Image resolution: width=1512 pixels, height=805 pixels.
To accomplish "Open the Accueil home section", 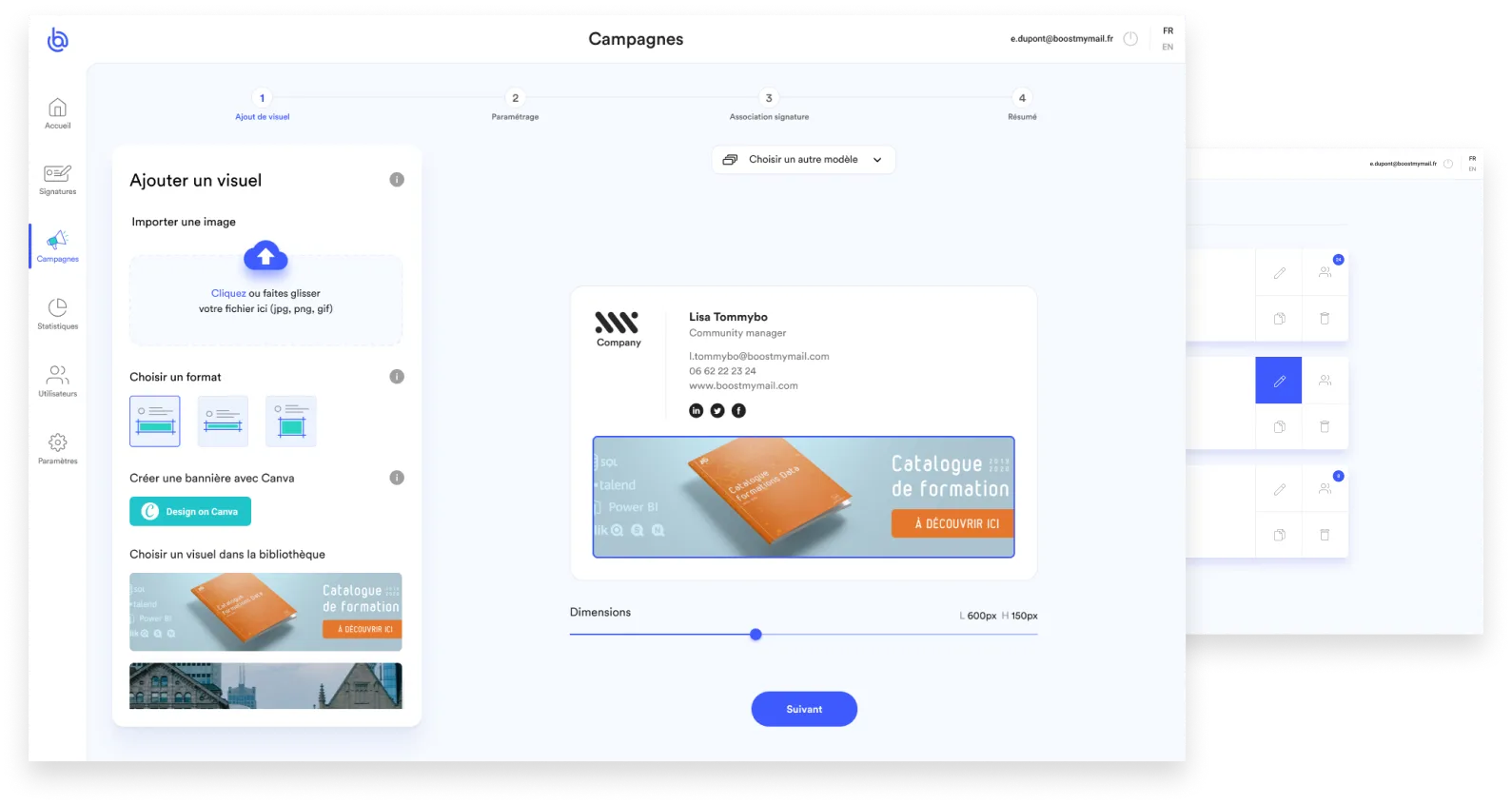I will [58, 113].
